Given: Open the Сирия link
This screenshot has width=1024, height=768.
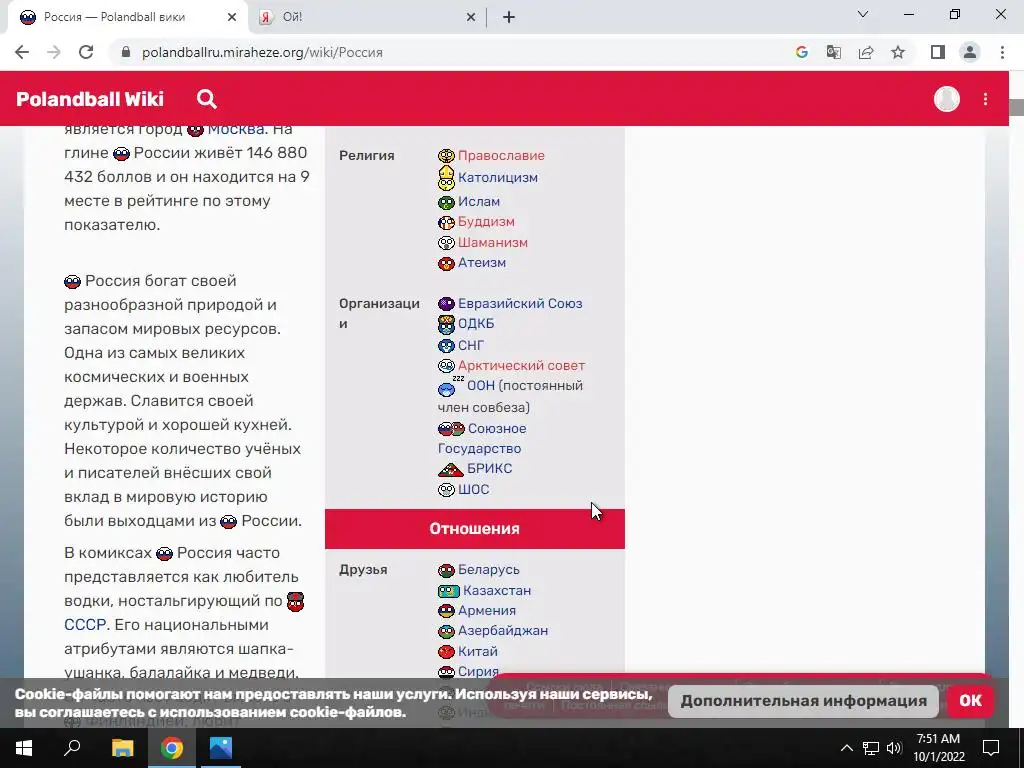Looking at the screenshot, I should [x=478, y=672].
